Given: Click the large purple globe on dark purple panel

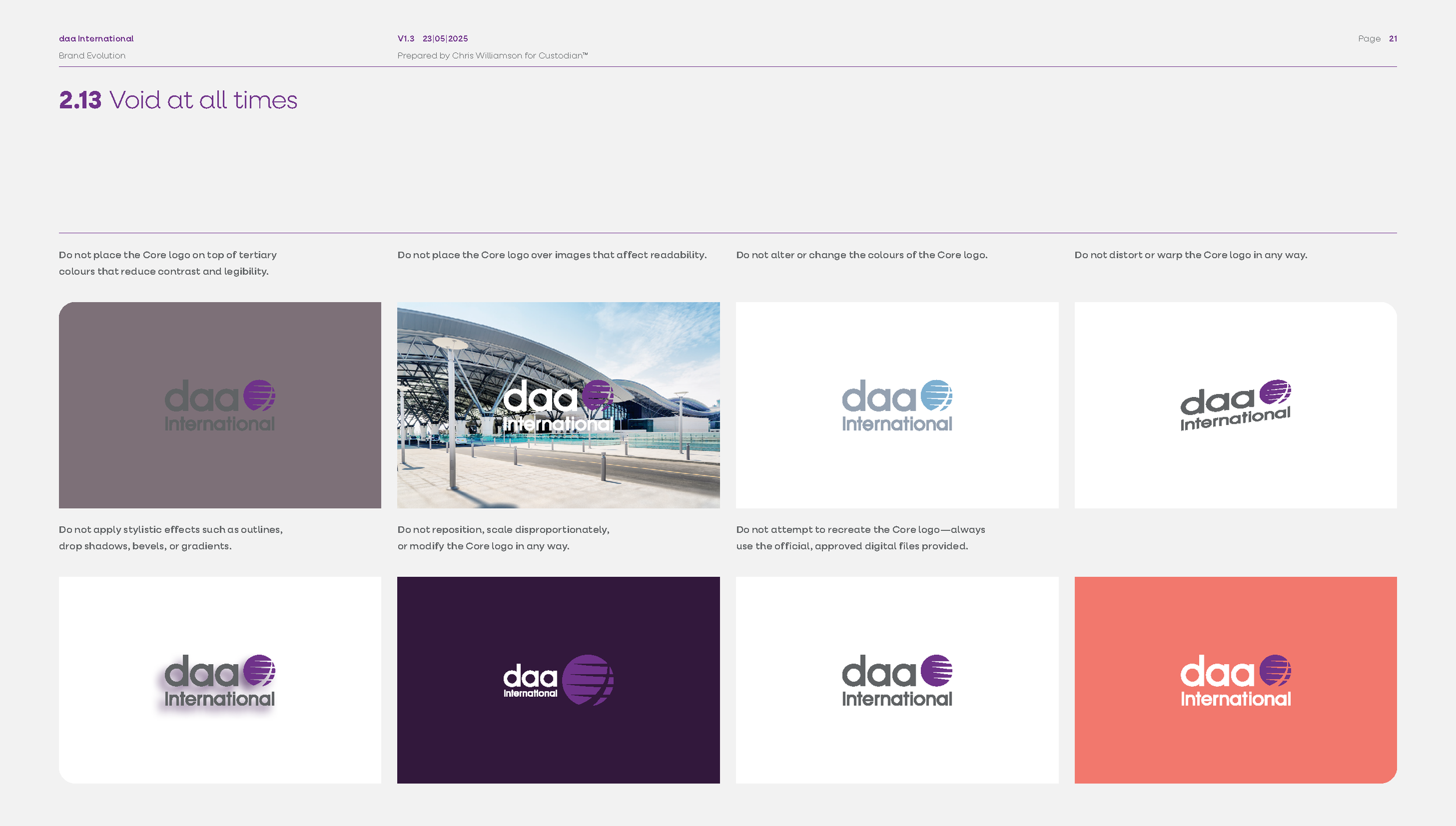Looking at the screenshot, I should 588,680.
